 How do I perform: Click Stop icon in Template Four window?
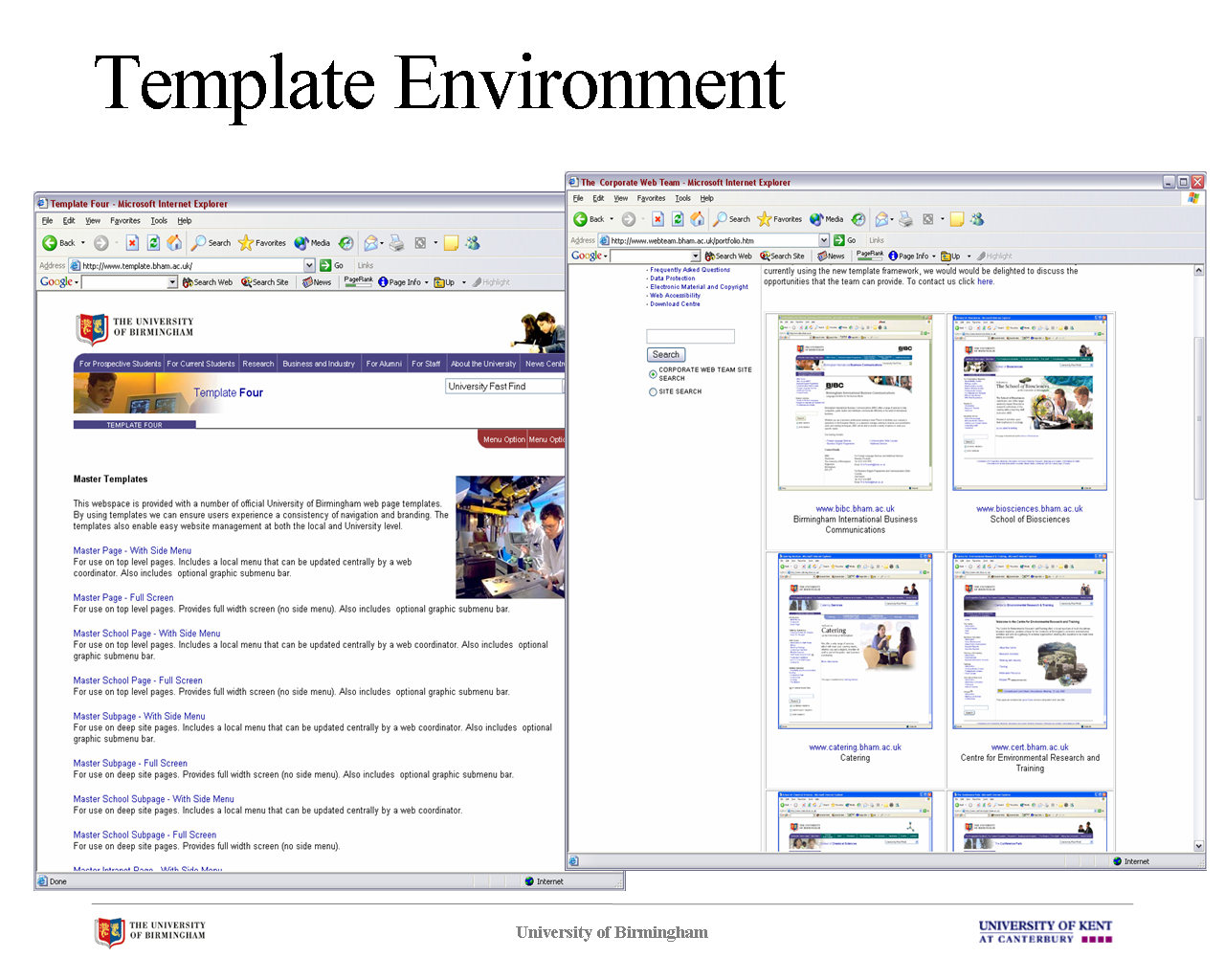(132, 243)
